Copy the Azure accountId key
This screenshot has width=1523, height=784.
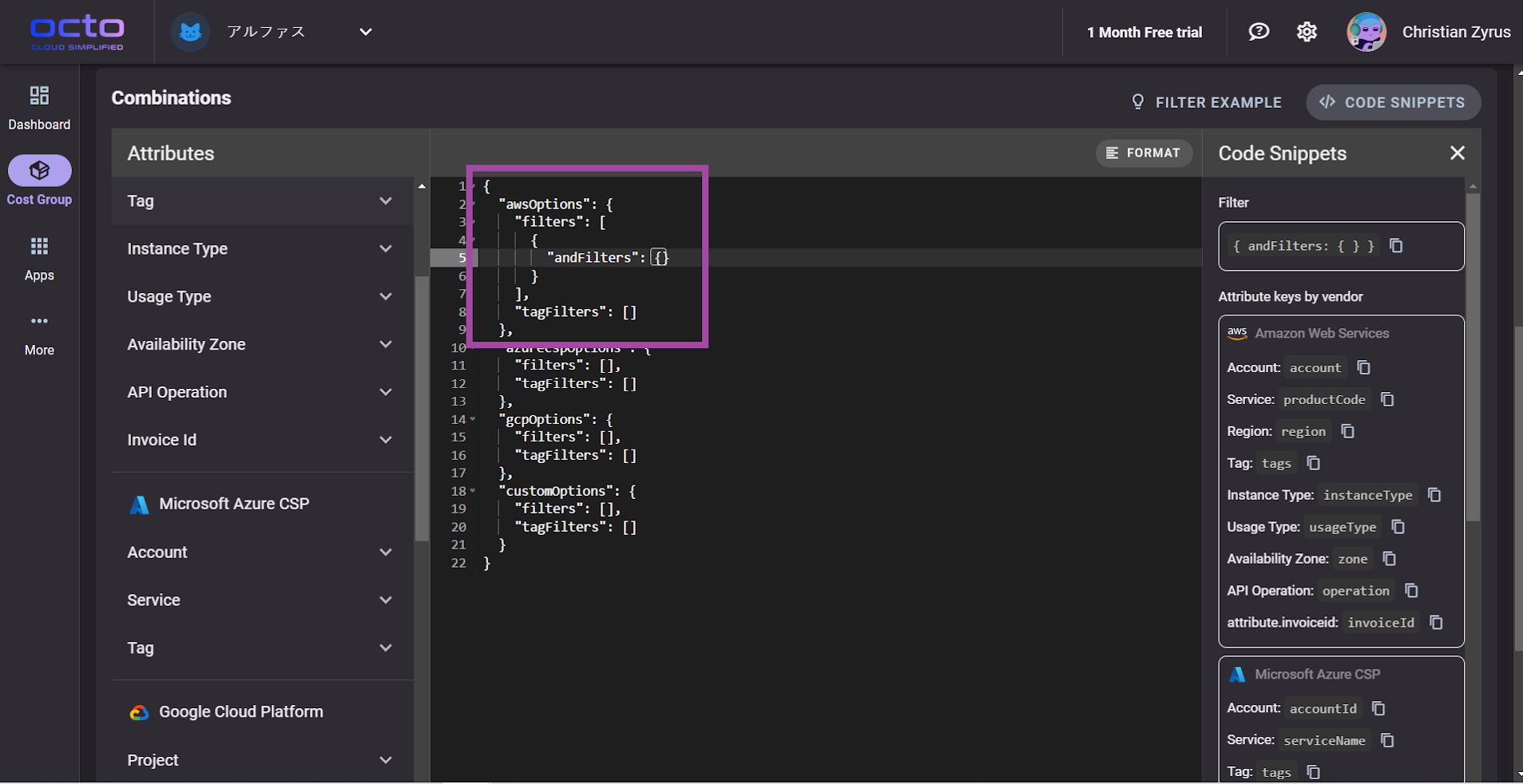click(1378, 708)
